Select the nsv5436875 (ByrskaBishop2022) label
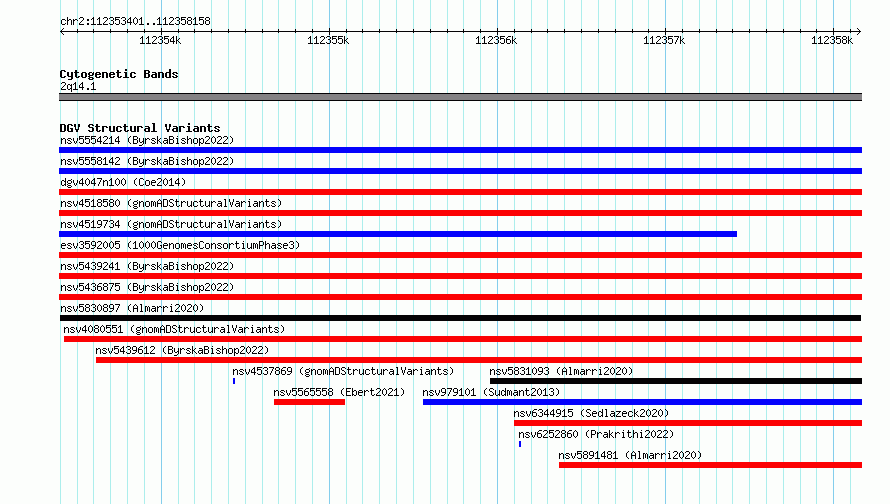Viewport: 890px width, 504px height. coord(147,287)
